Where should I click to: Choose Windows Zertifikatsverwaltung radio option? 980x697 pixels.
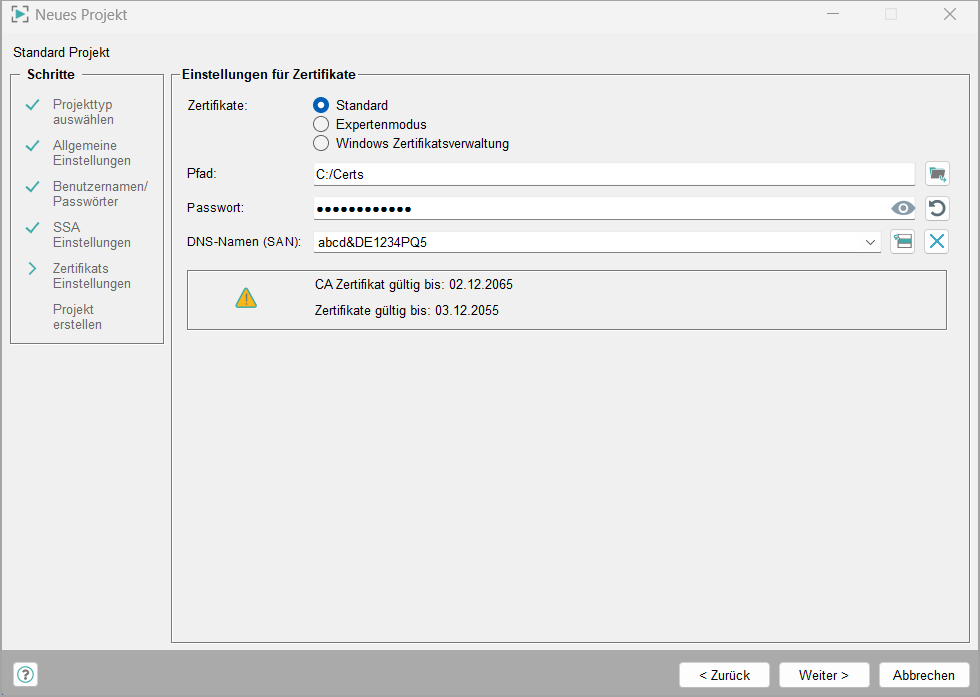point(321,143)
